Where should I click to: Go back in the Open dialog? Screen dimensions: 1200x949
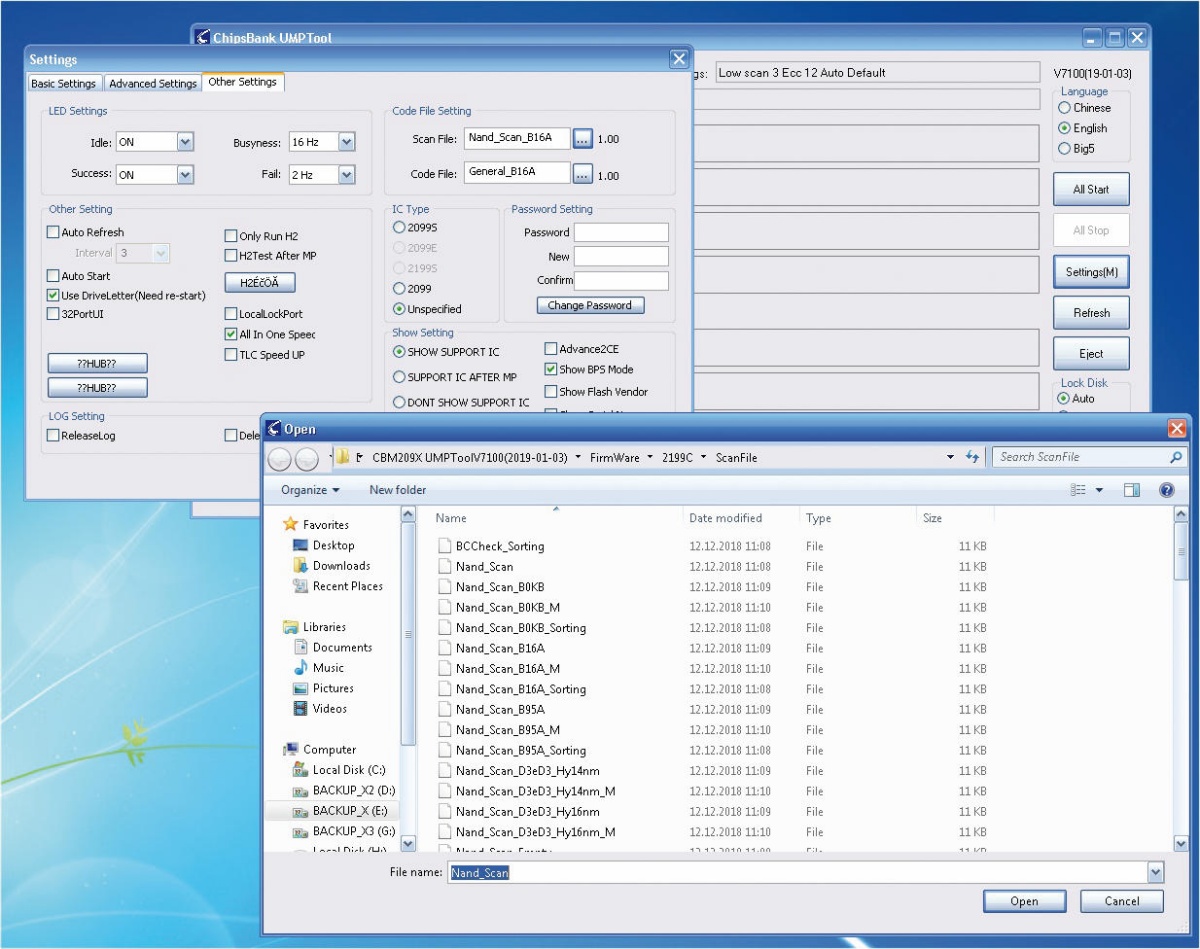(280, 458)
